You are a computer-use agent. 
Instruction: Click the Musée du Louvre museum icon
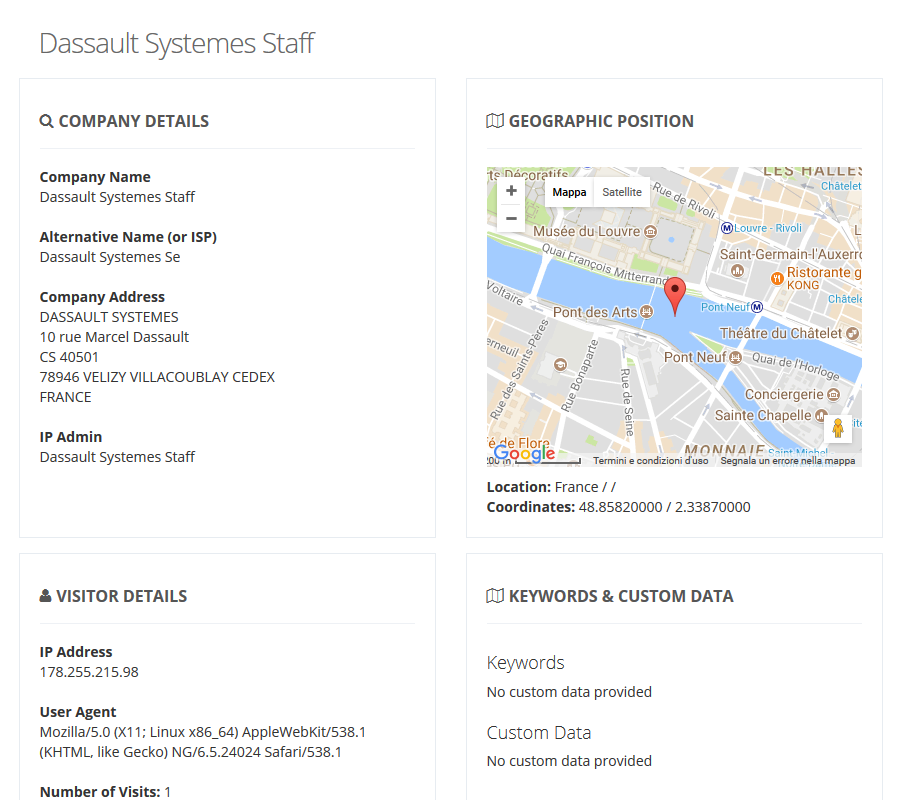click(650, 231)
